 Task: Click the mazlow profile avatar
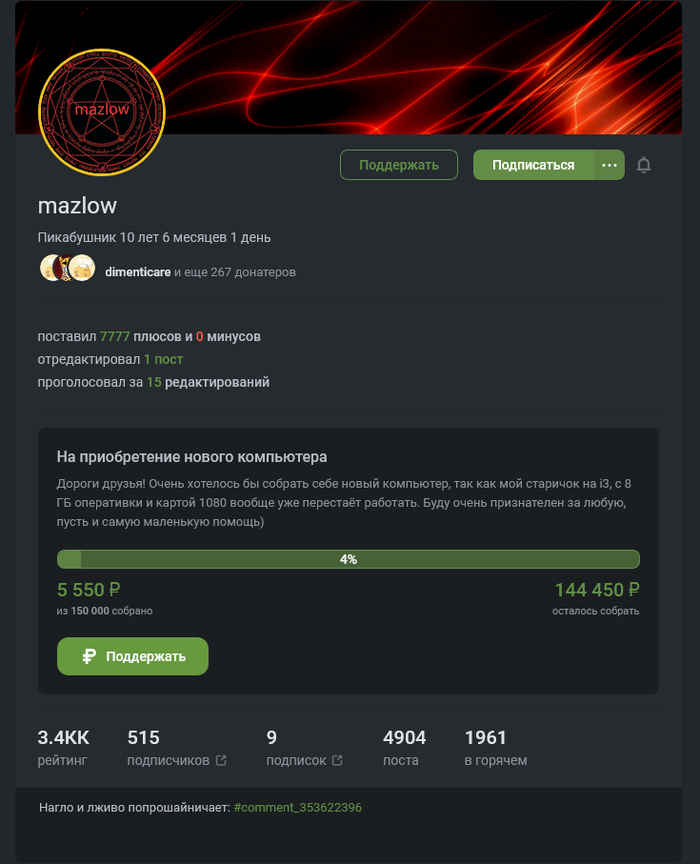pos(102,112)
